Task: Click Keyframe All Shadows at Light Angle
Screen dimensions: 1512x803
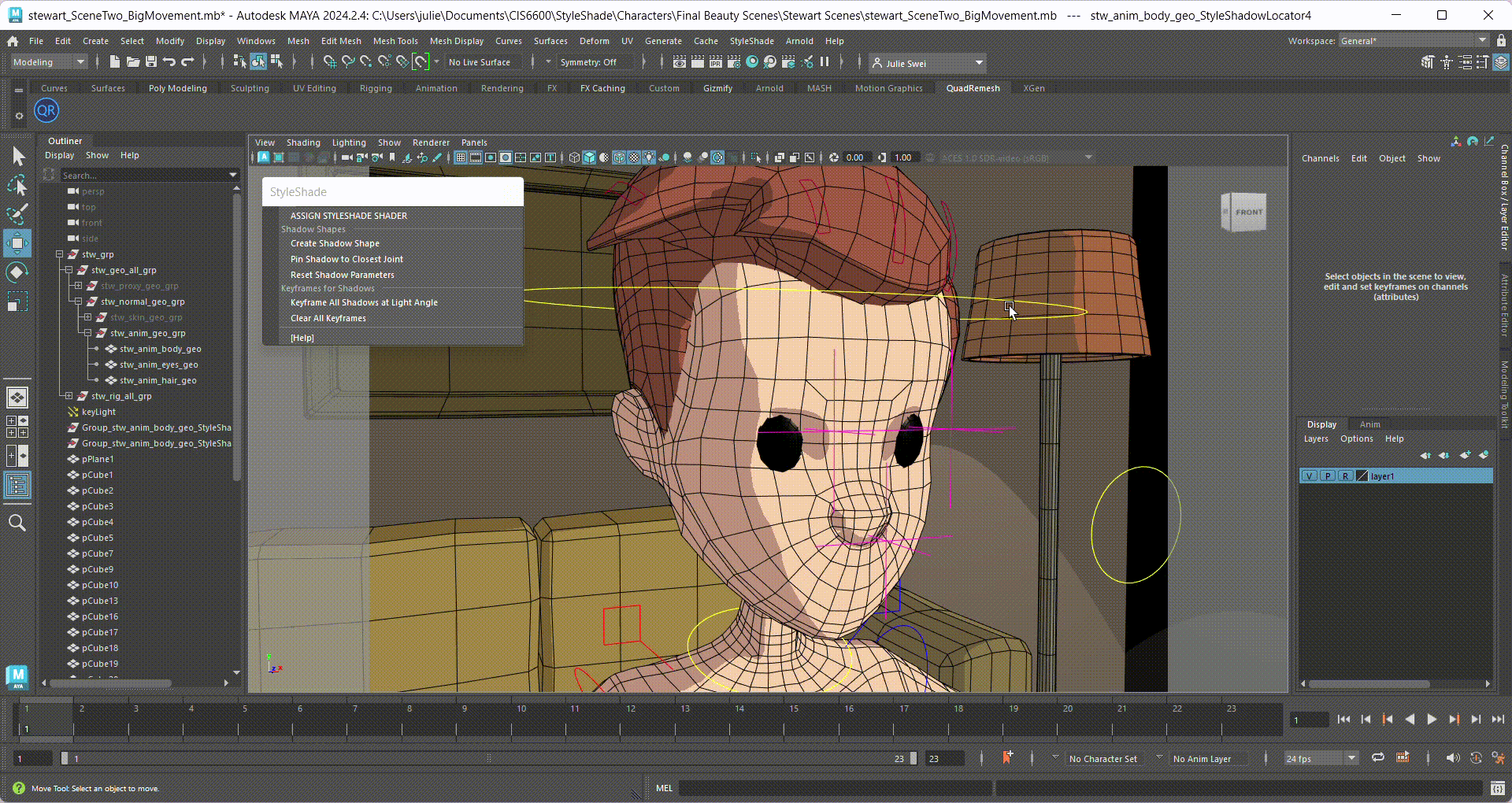Action: click(x=364, y=302)
